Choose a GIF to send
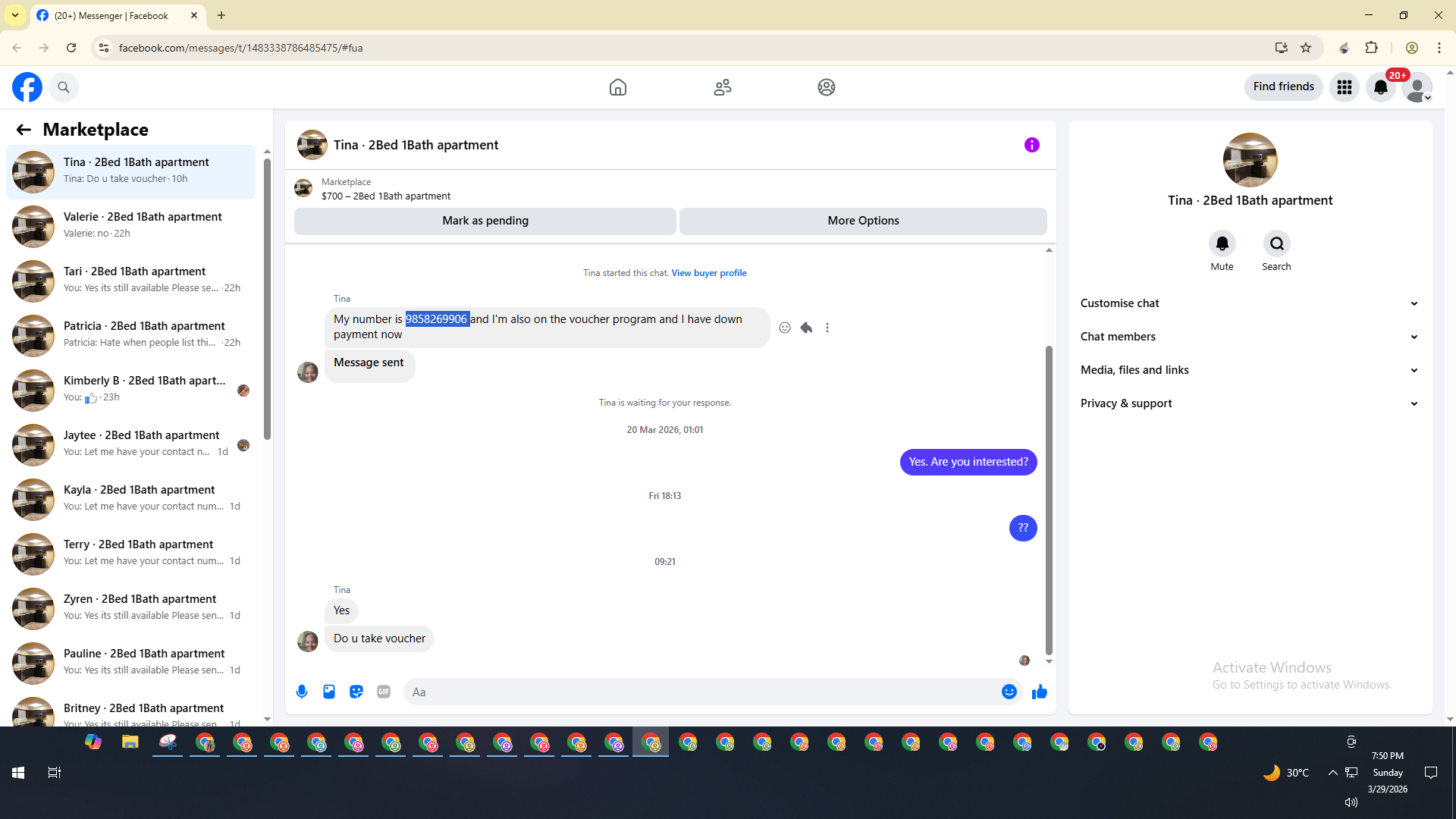Image resolution: width=1456 pixels, height=819 pixels. click(x=384, y=692)
